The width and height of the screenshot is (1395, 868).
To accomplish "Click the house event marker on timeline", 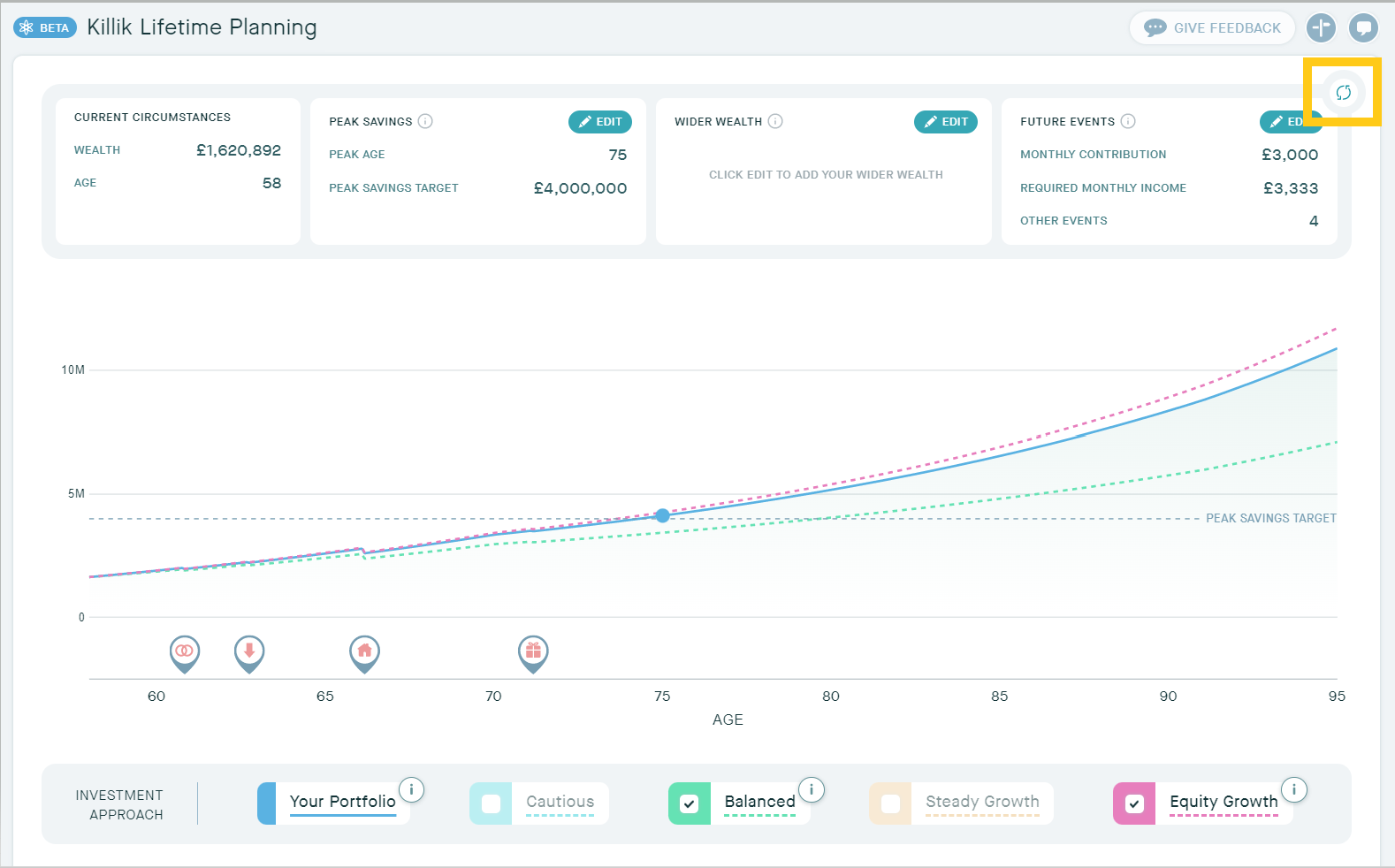I will [364, 651].
